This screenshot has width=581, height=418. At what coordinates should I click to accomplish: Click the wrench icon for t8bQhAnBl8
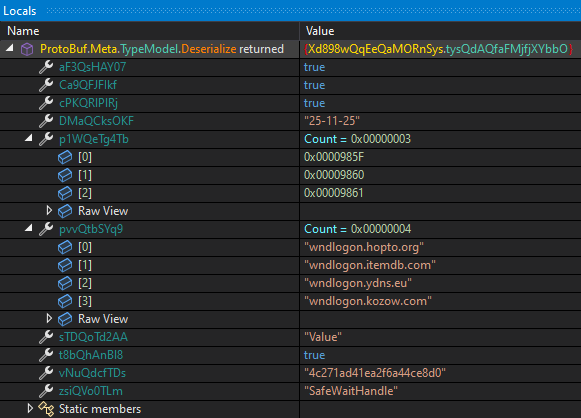46,355
